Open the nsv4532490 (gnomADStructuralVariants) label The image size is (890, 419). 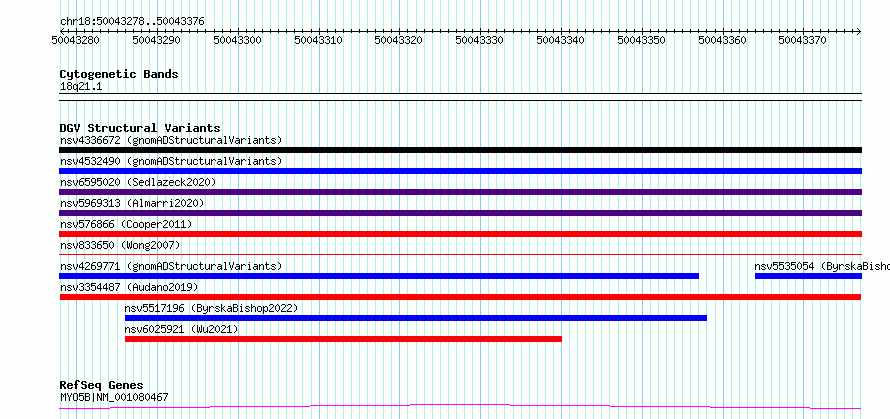click(x=171, y=161)
